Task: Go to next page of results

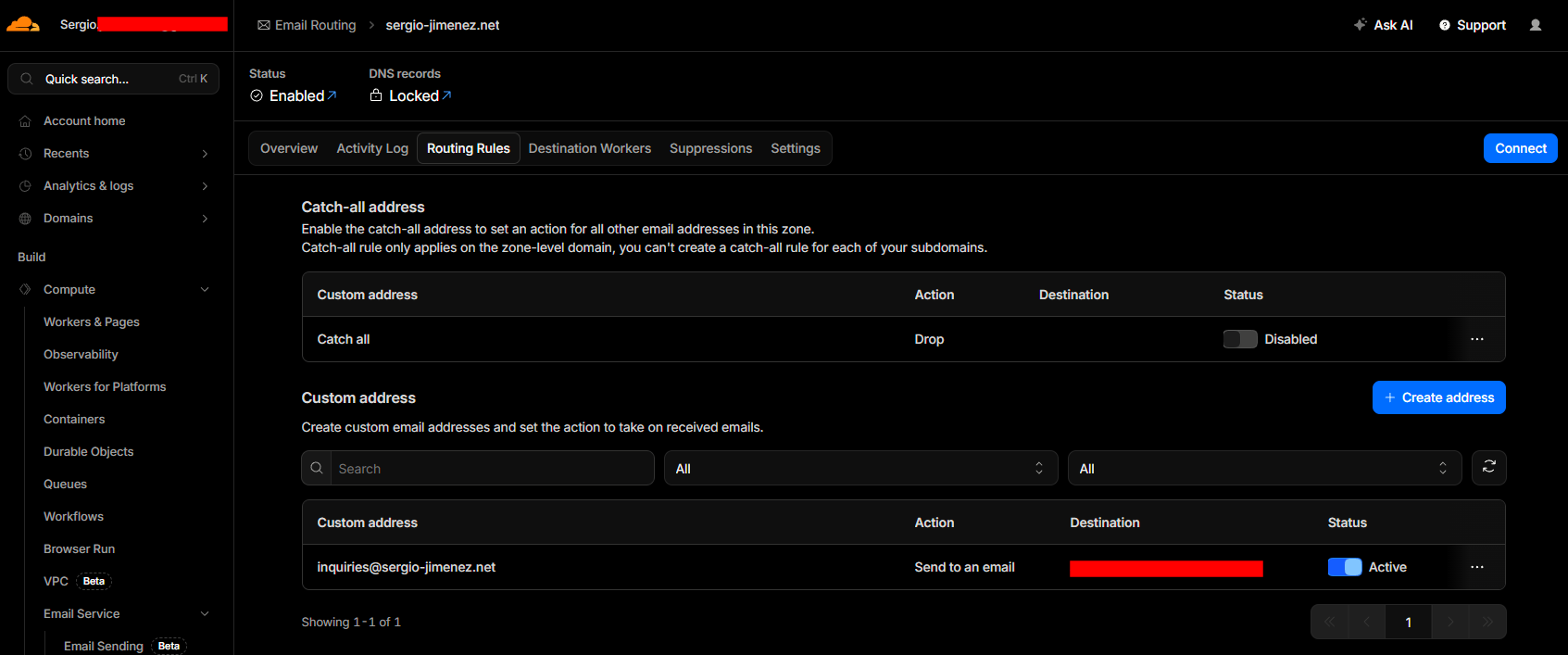Action: [x=1450, y=622]
